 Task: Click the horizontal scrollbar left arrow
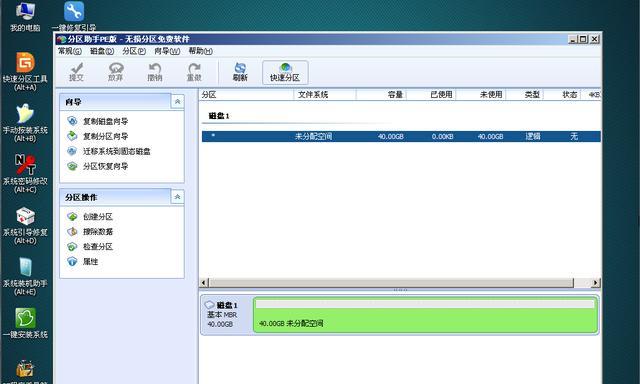coord(204,282)
